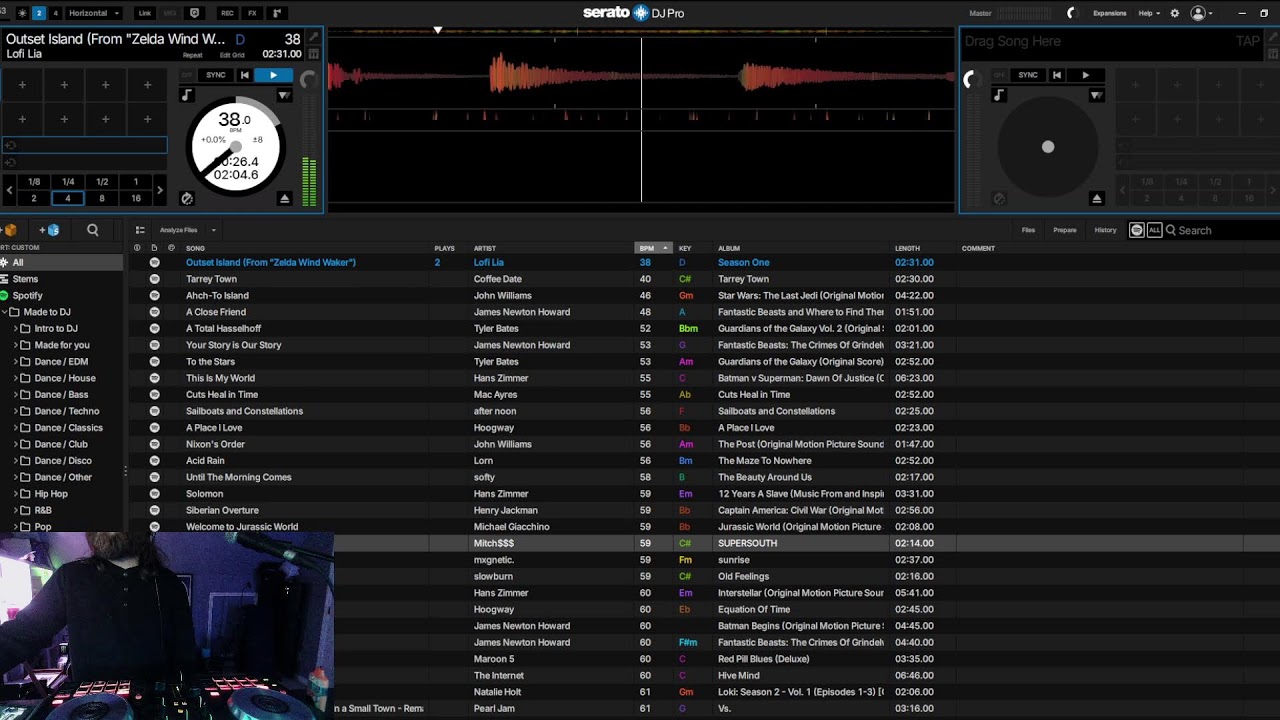Switch to 2-deck mode
Screen dimensions: 1280x720
tap(39, 13)
